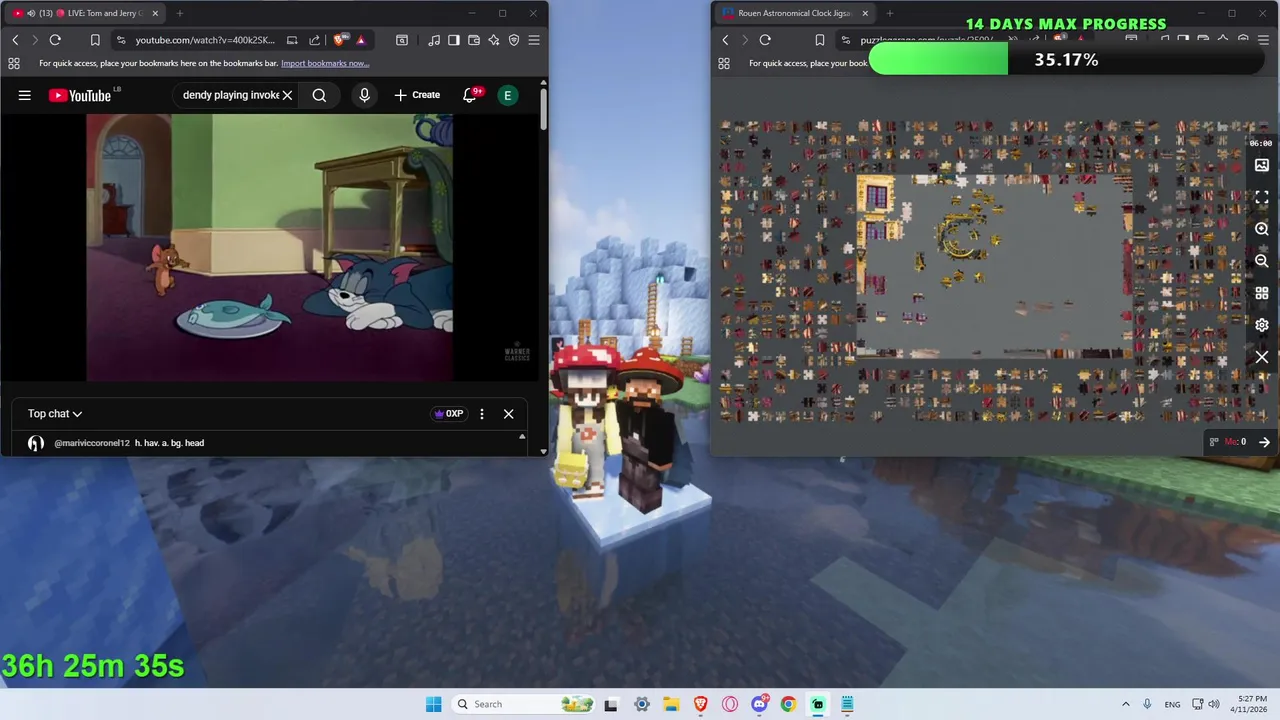The width and height of the screenshot is (1280, 720).
Task: Reload the puzzle page
Action: click(765, 40)
